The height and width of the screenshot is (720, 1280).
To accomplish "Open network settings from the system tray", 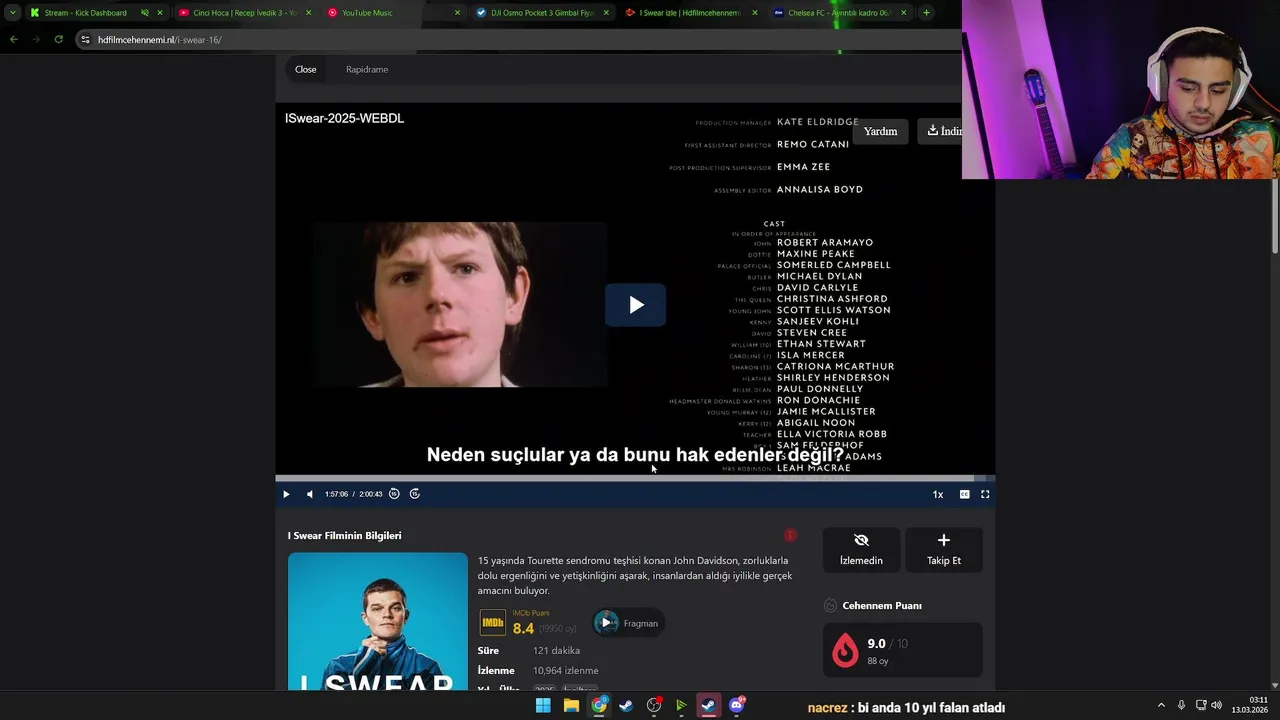I will 1201,705.
